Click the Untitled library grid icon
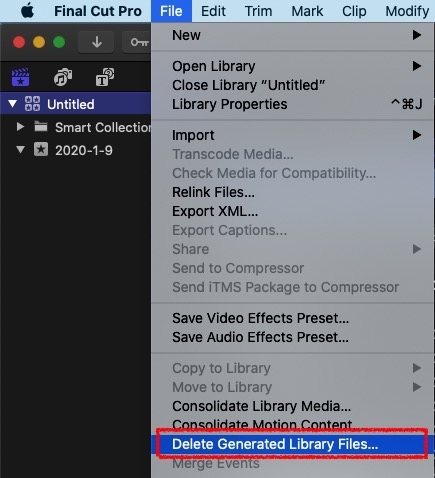The image size is (435, 478). [x=32, y=104]
